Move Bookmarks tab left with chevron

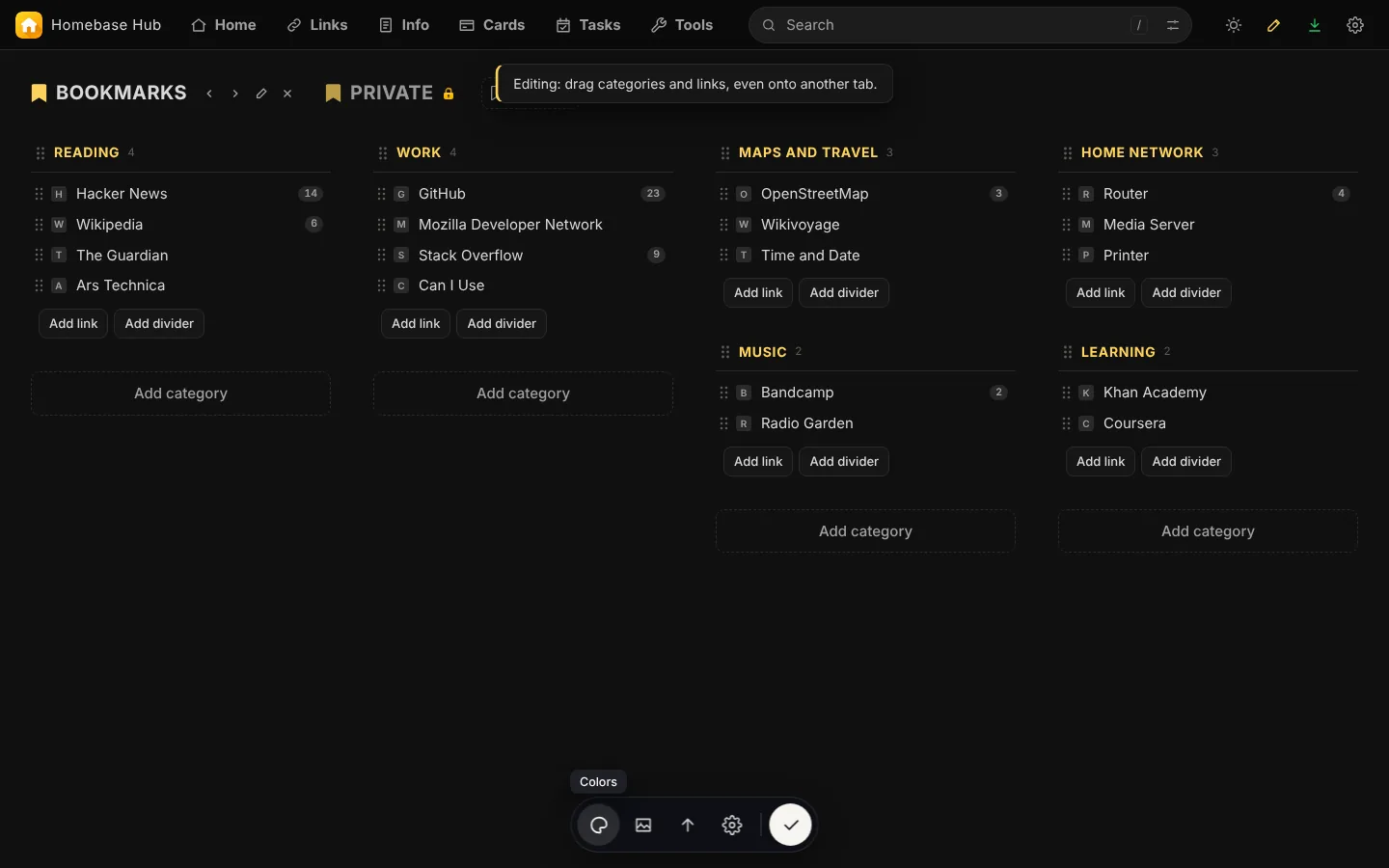click(x=209, y=94)
